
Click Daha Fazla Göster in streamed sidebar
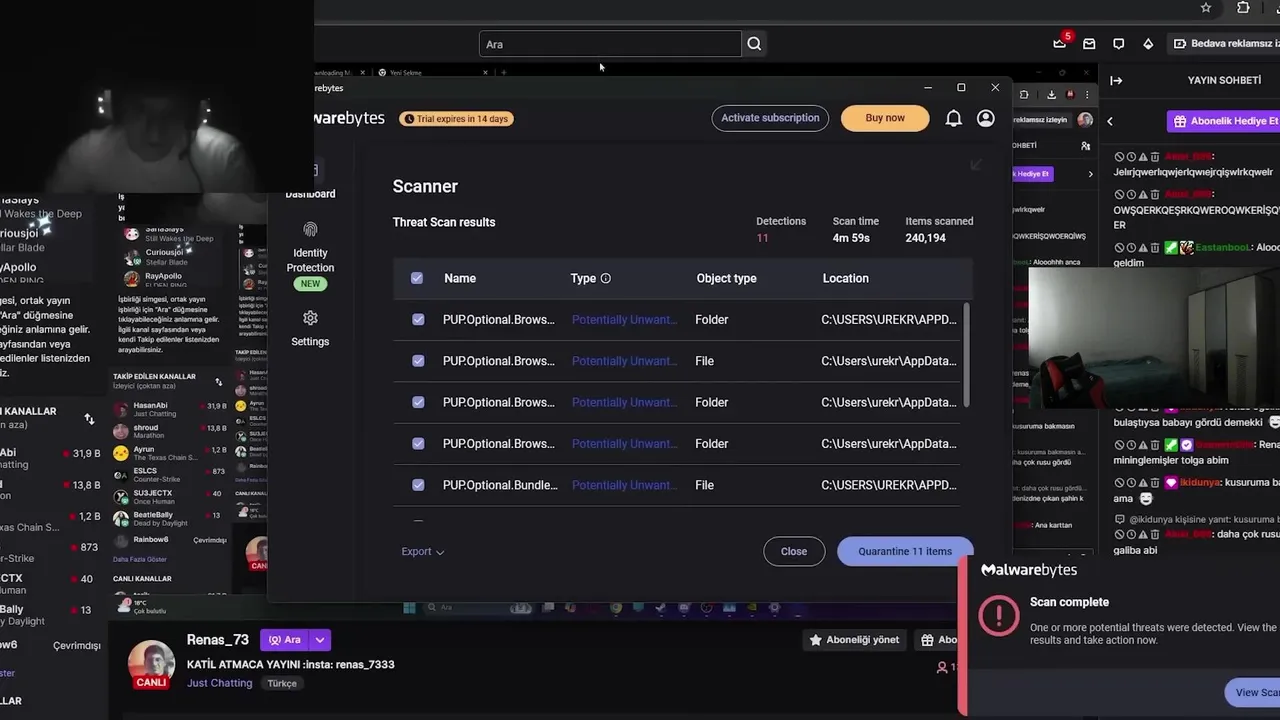(141, 559)
